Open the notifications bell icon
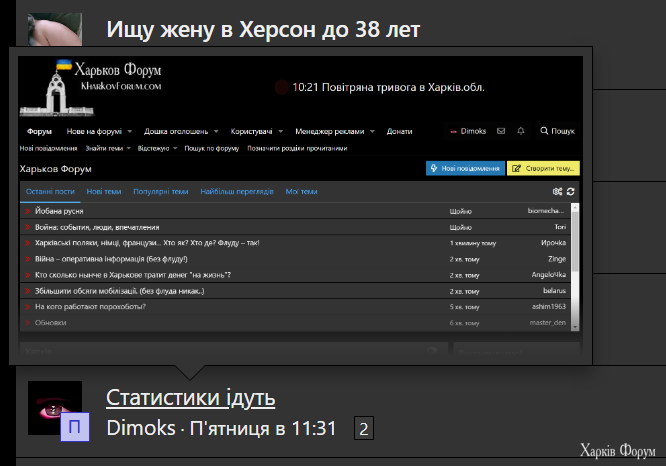Screen dimensions: 666x466 [x=521, y=131]
